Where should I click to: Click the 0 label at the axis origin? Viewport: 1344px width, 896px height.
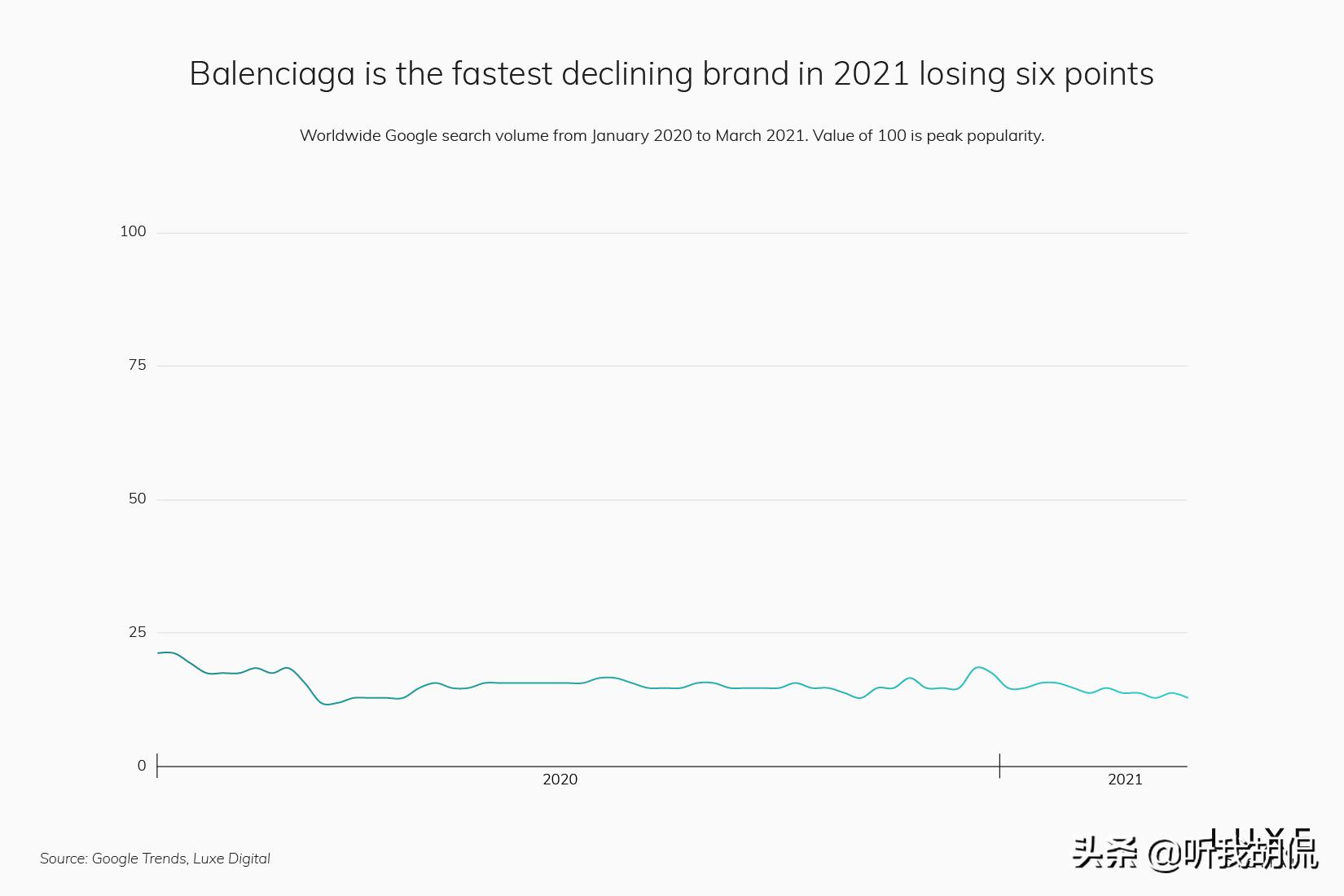[142, 766]
